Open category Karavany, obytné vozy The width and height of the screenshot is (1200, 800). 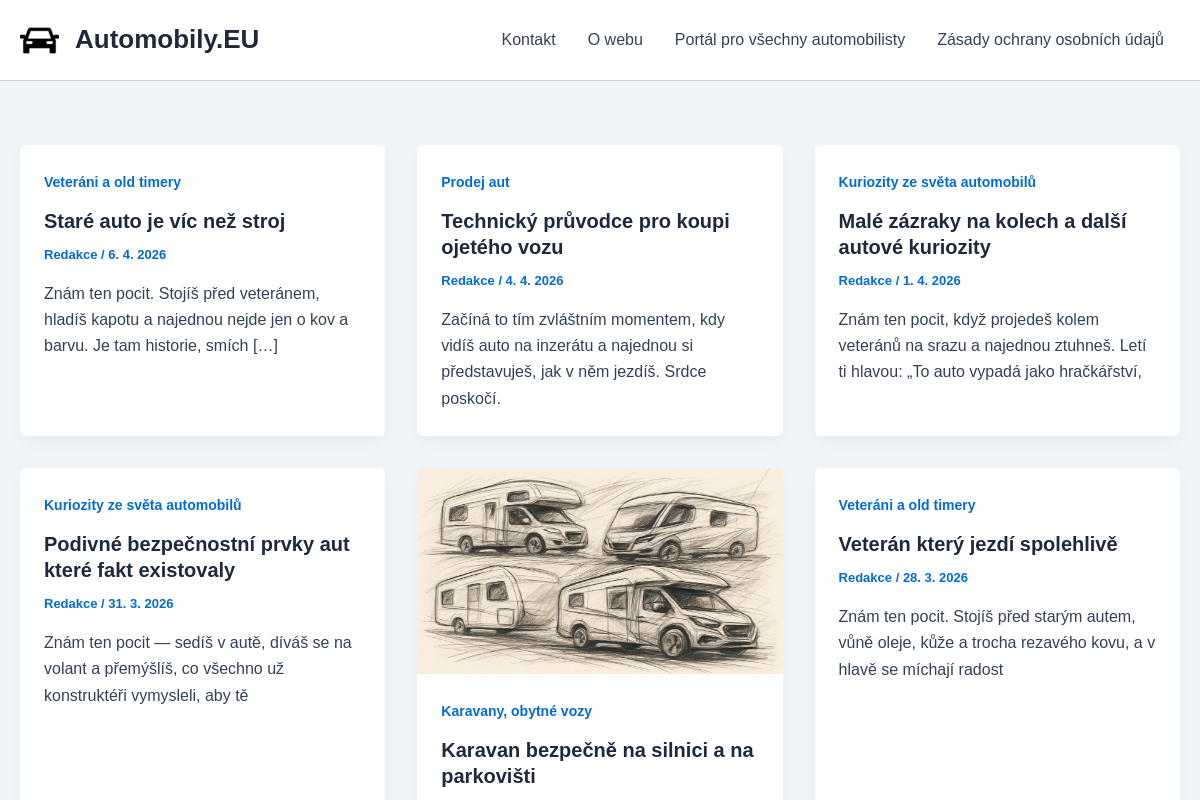(516, 711)
